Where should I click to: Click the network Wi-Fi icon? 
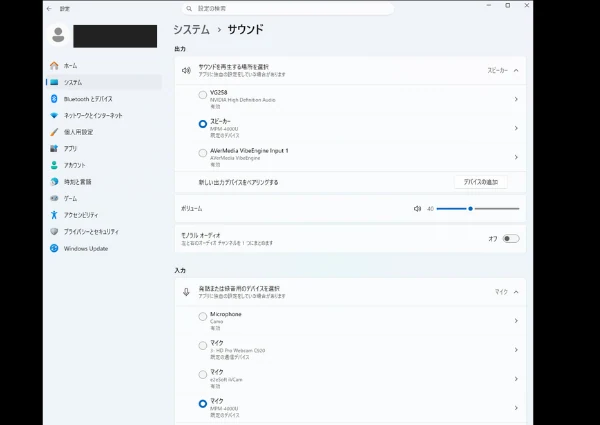coord(54,116)
